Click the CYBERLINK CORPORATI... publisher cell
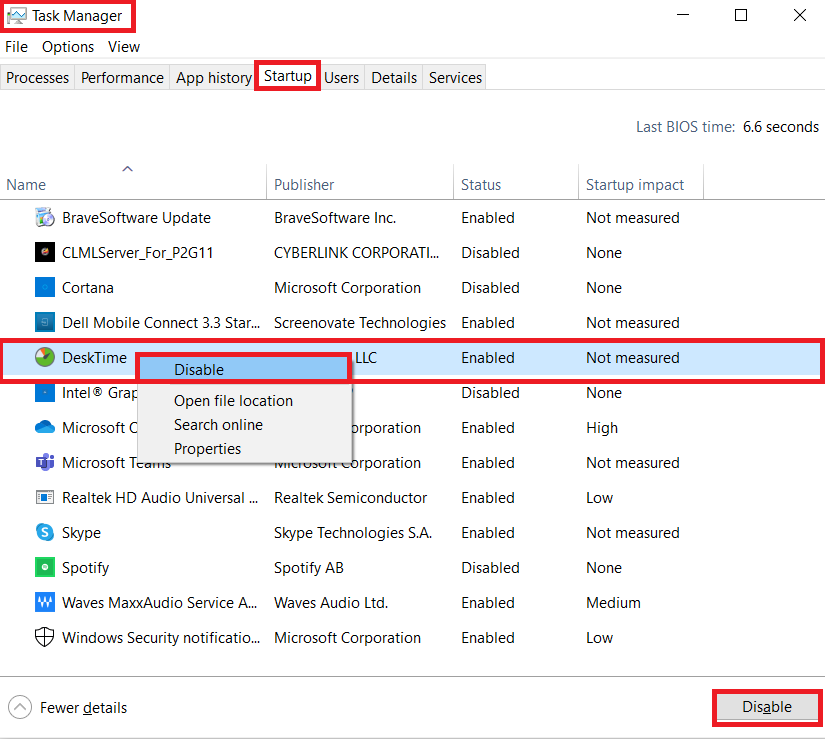 pos(356,253)
